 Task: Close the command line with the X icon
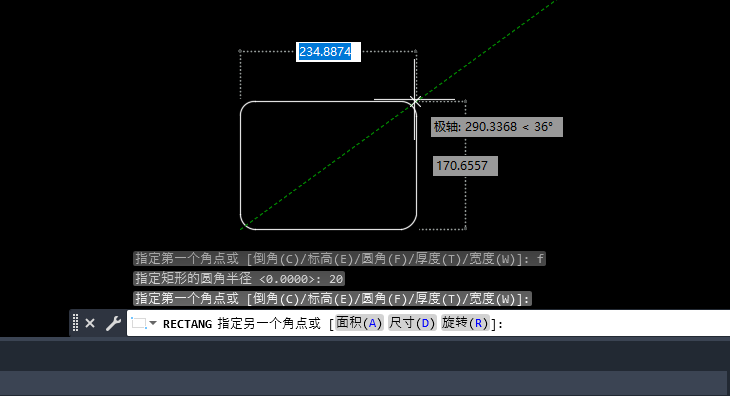coord(90,323)
